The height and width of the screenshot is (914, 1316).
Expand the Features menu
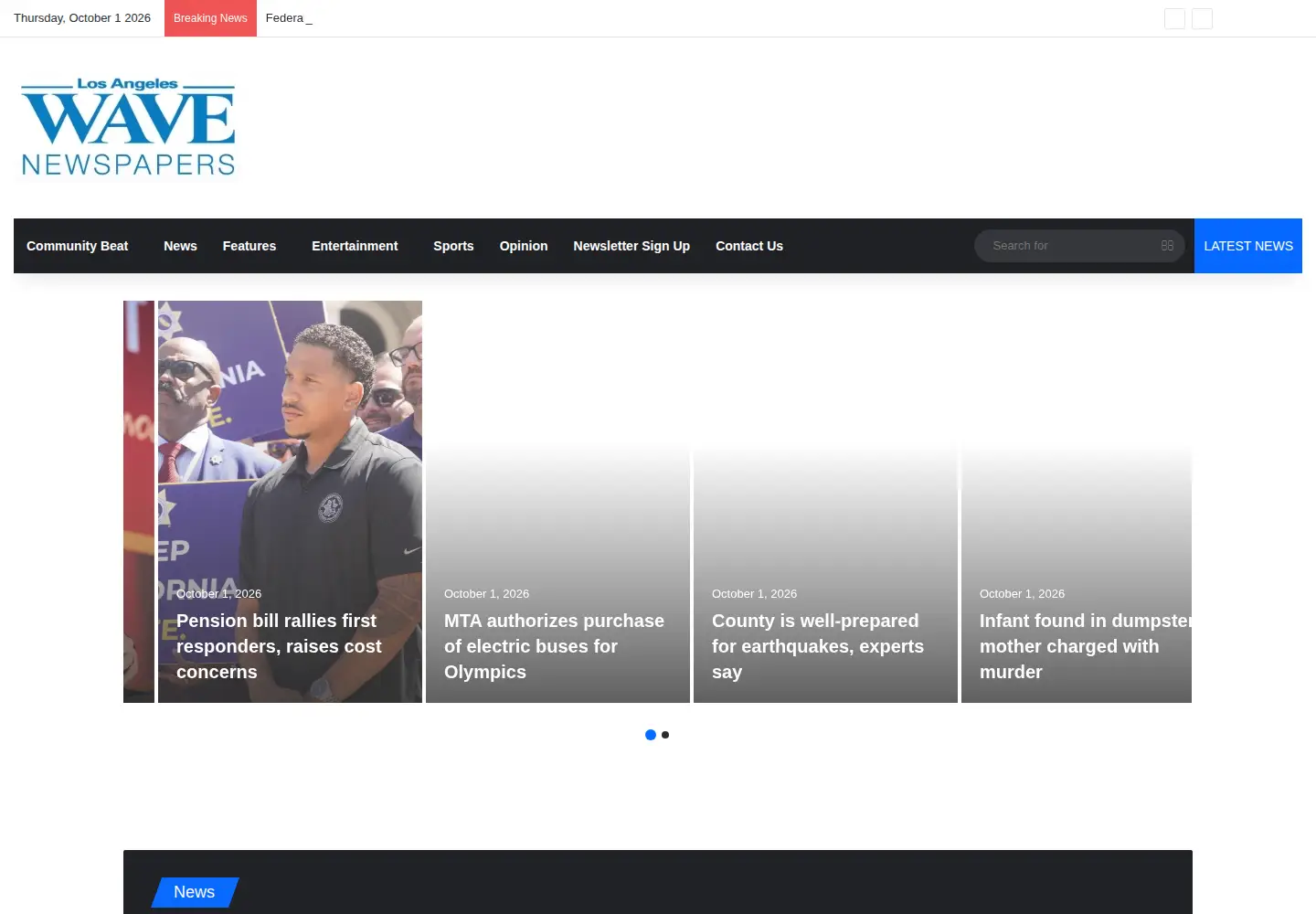(249, 246)
